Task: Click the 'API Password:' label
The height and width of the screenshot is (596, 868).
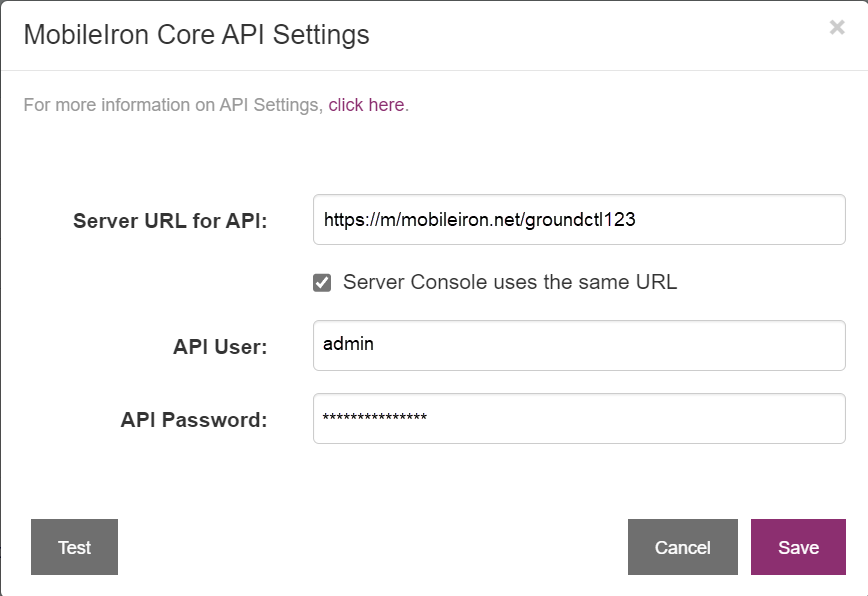Action: pyautogui.click(x=194, y=420)
